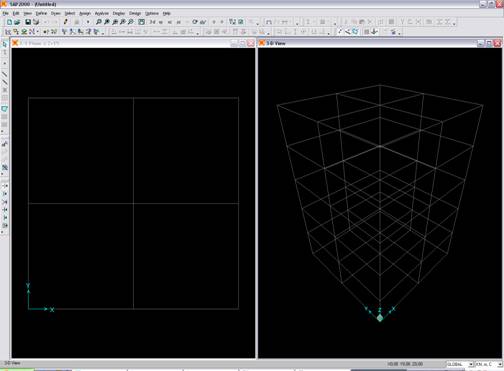Open the File menu

pyautogui.click(x=5, y=13)
